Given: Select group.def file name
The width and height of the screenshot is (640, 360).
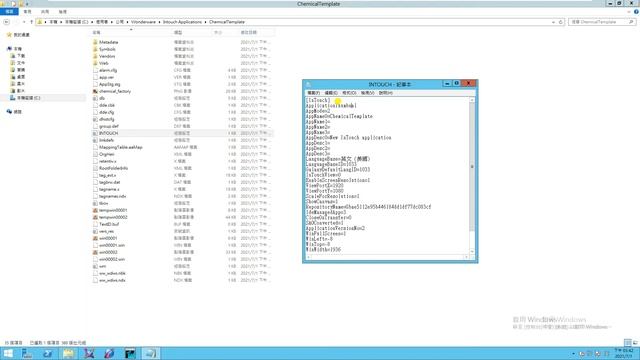Looking at the screenshot, I should tap(109, 126).
